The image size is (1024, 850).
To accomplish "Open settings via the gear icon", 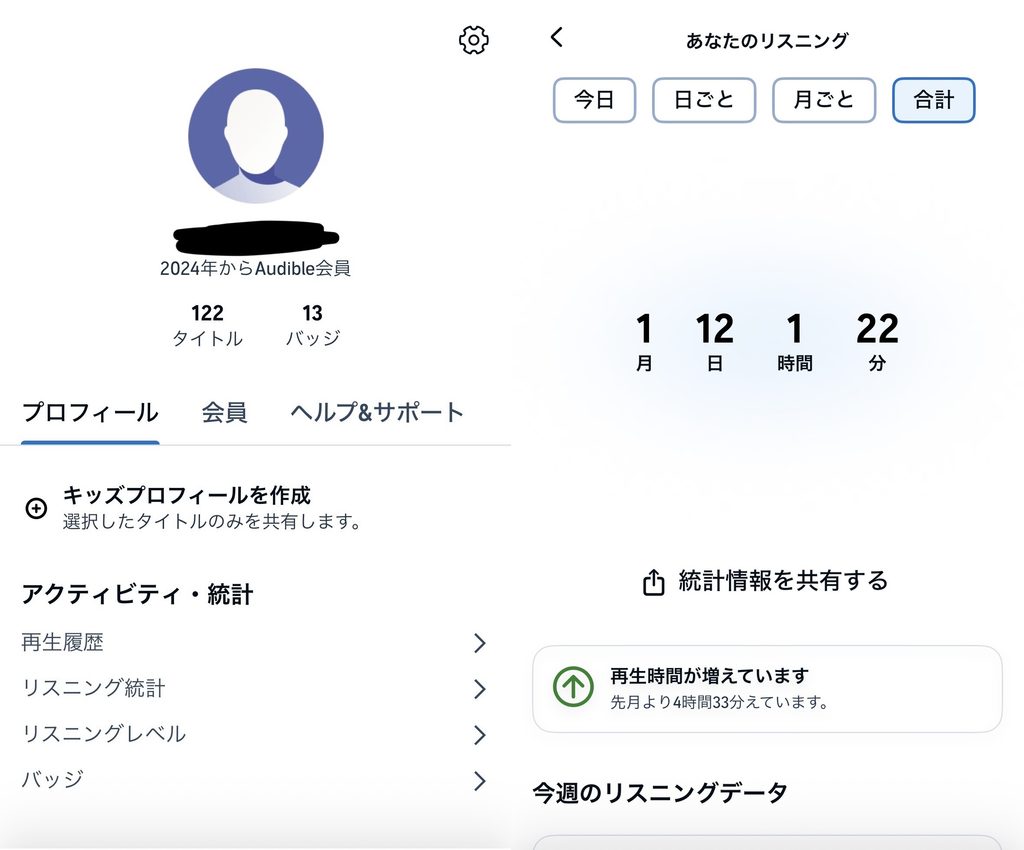I will pos(473,40).
